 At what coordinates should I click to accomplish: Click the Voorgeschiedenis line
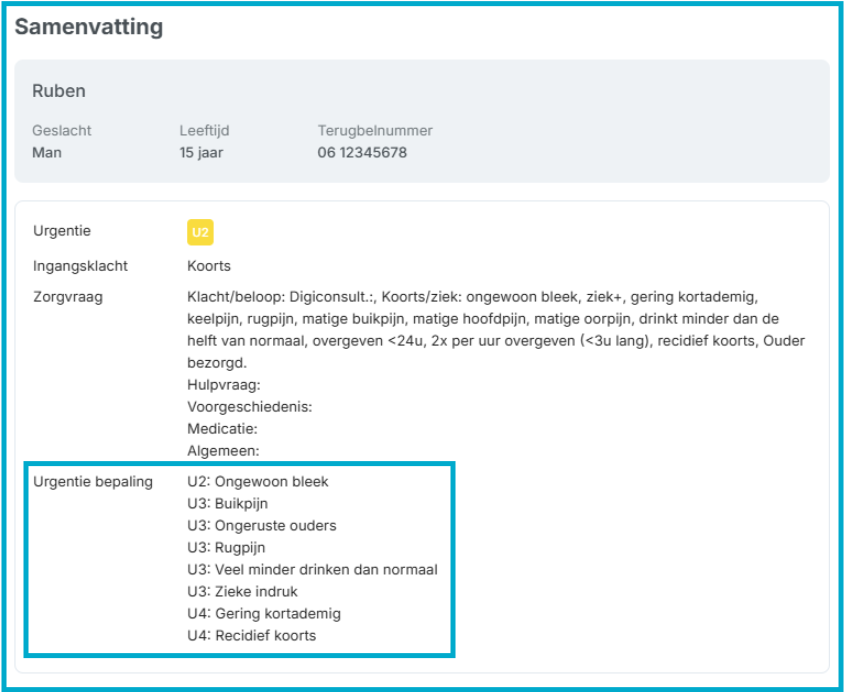click(x=250, y=407)
